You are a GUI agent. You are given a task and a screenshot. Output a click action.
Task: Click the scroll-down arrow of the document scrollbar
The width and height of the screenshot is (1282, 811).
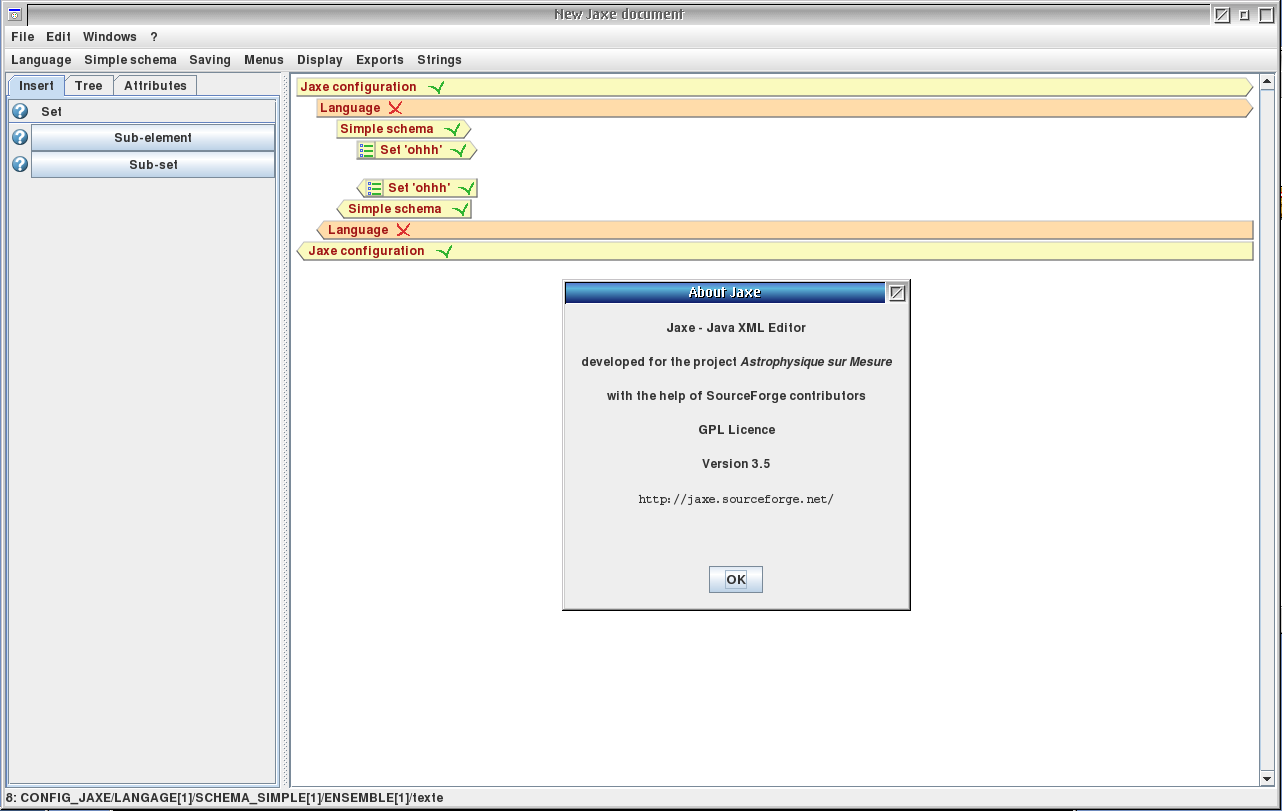pyautogui.click(x=1266, y=778)
